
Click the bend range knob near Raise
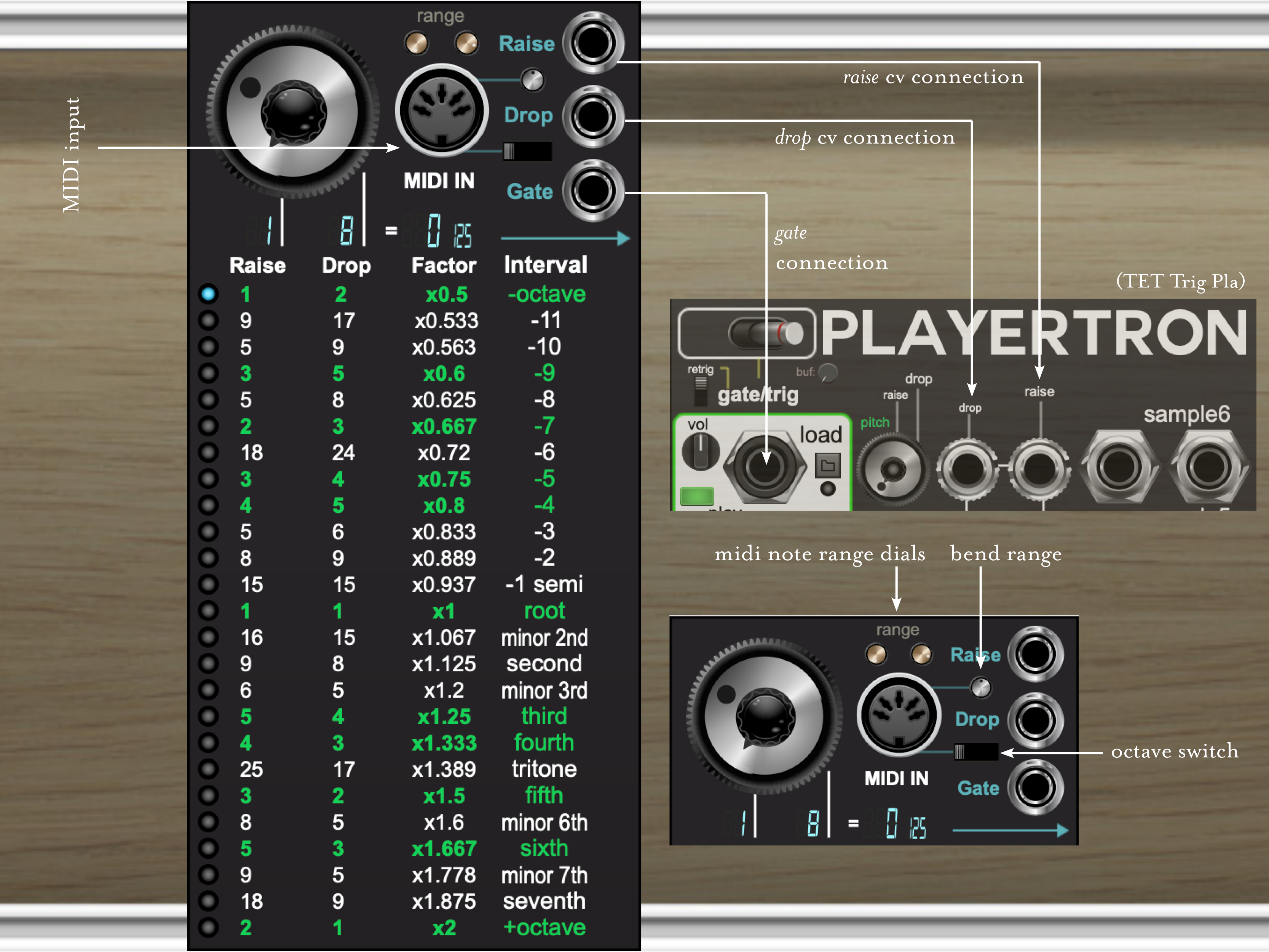tap(532, 80)
